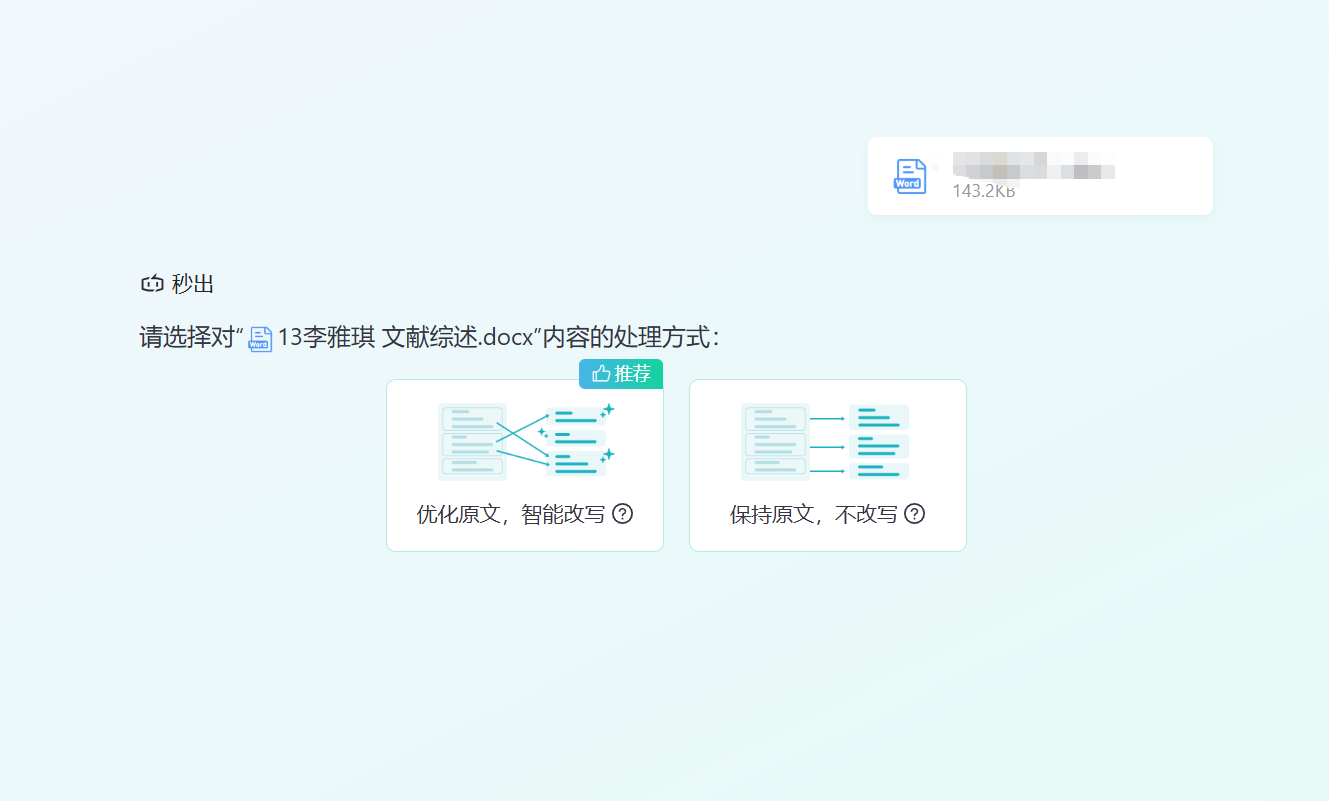Click the crossed-arrows rewrite illustration
This screenshot has width=1329, height=801.
525,441
